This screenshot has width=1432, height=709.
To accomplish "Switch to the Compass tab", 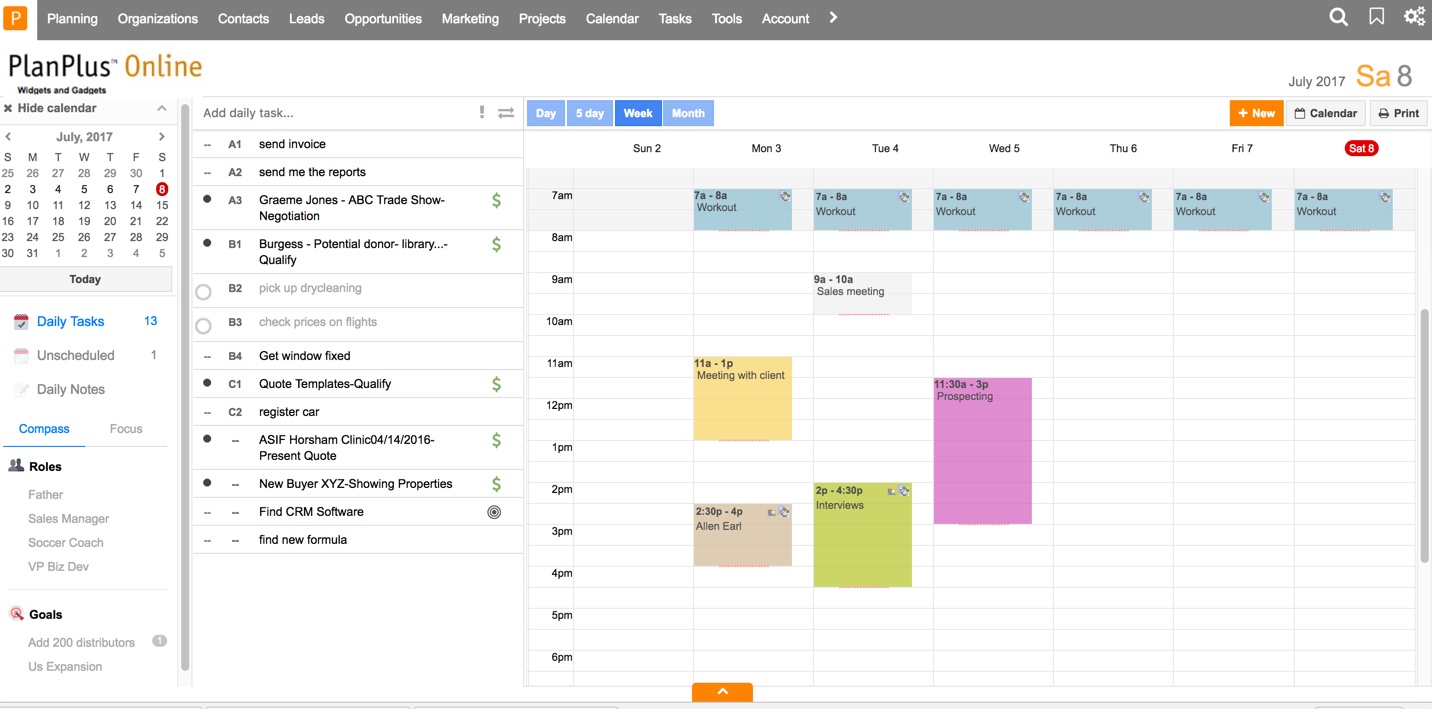I will coord(44,429).
